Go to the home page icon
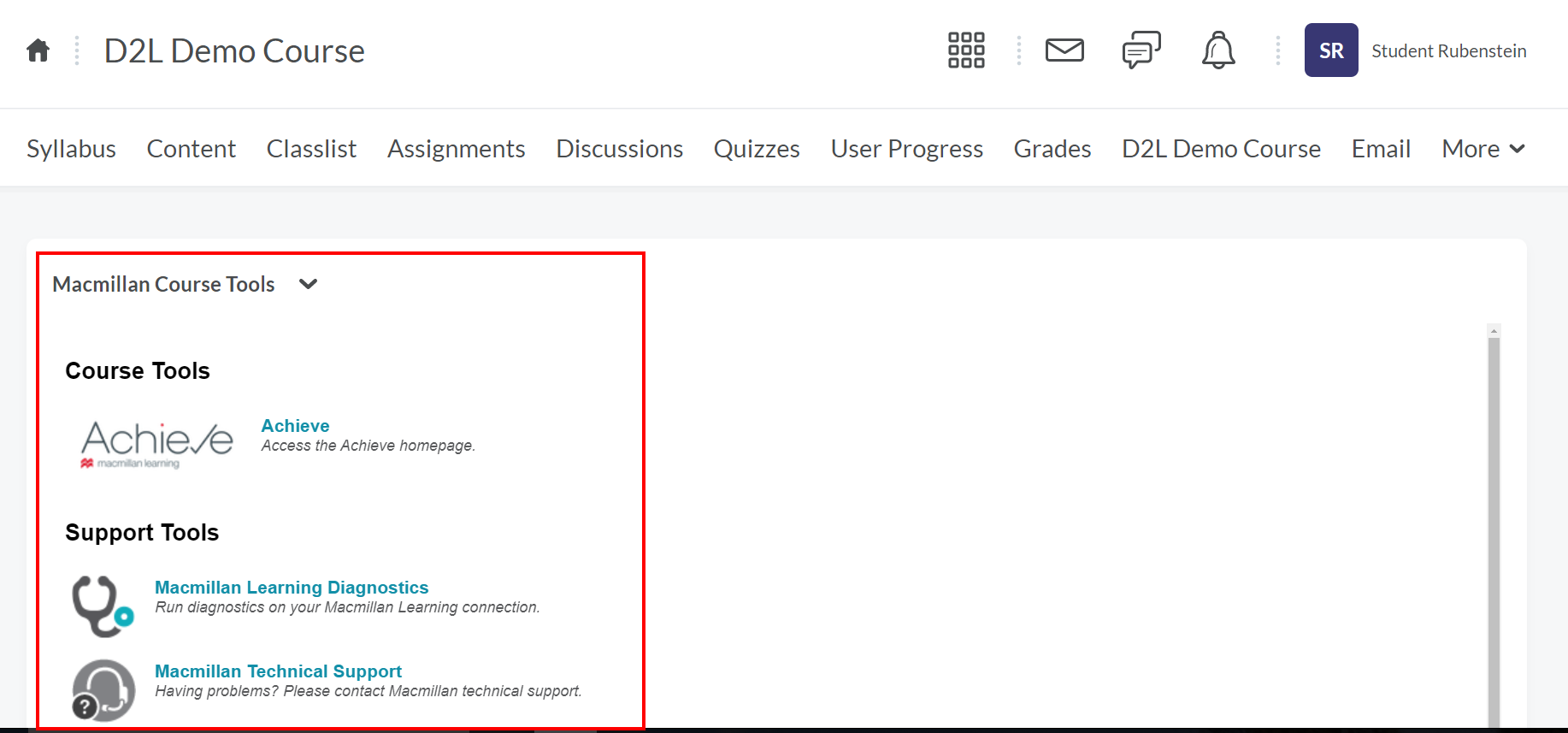 (38, 50)
